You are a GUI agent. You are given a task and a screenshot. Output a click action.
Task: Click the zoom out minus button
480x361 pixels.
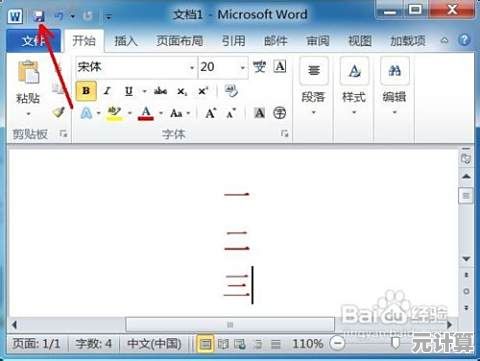(338, 343)
